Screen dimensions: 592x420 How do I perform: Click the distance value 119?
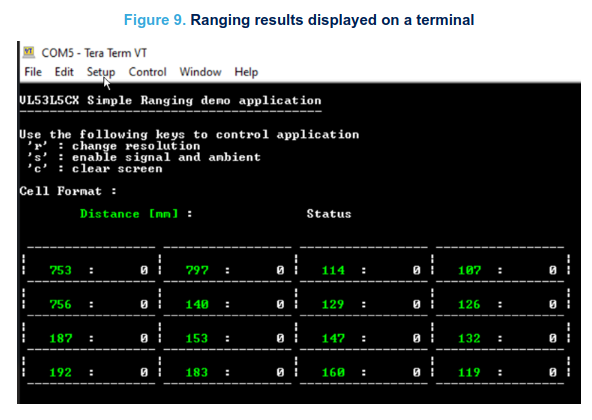pos(469,372)
